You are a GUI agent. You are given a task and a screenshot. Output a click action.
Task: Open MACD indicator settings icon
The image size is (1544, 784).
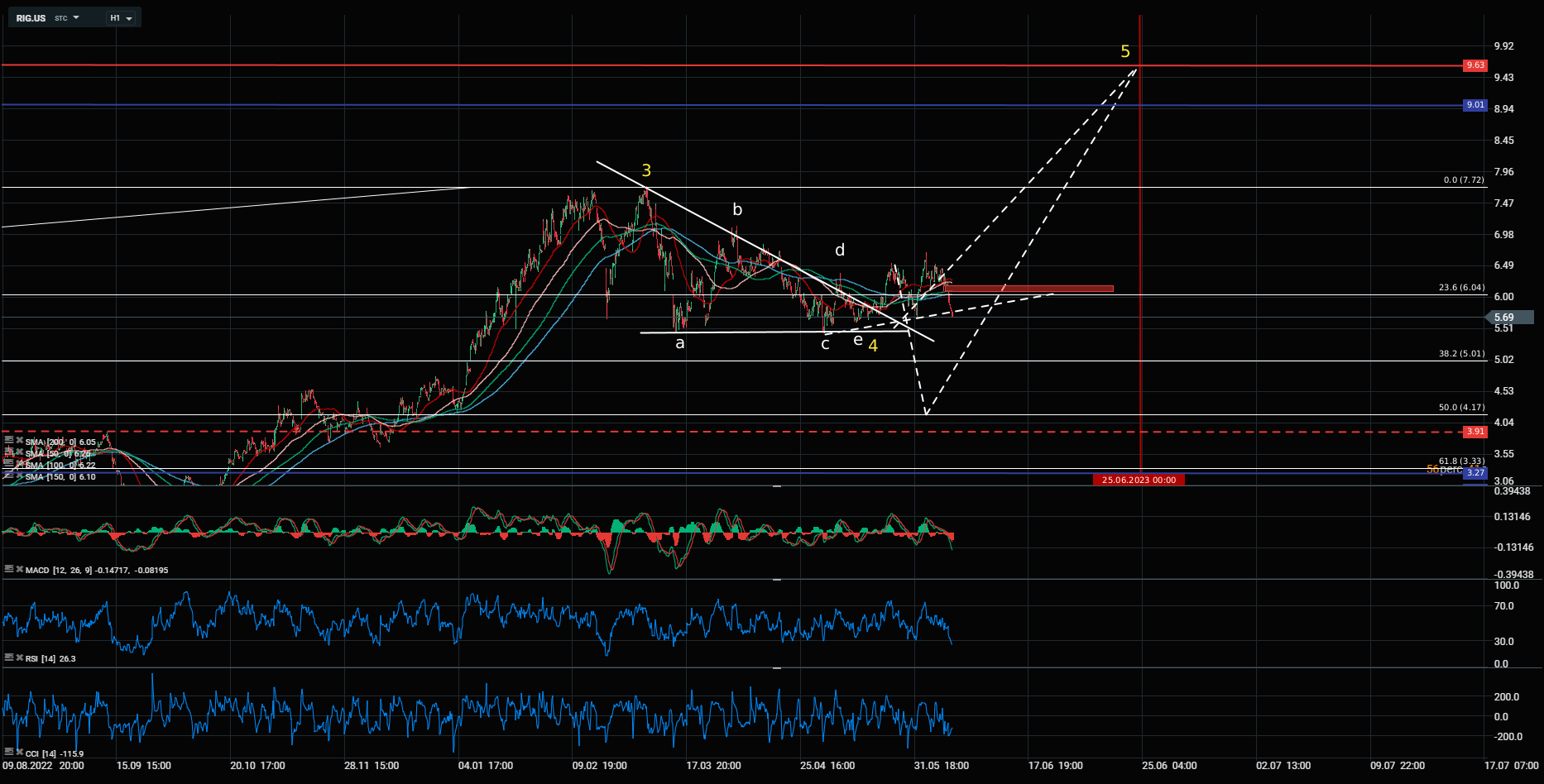click(x=9, y=569)
